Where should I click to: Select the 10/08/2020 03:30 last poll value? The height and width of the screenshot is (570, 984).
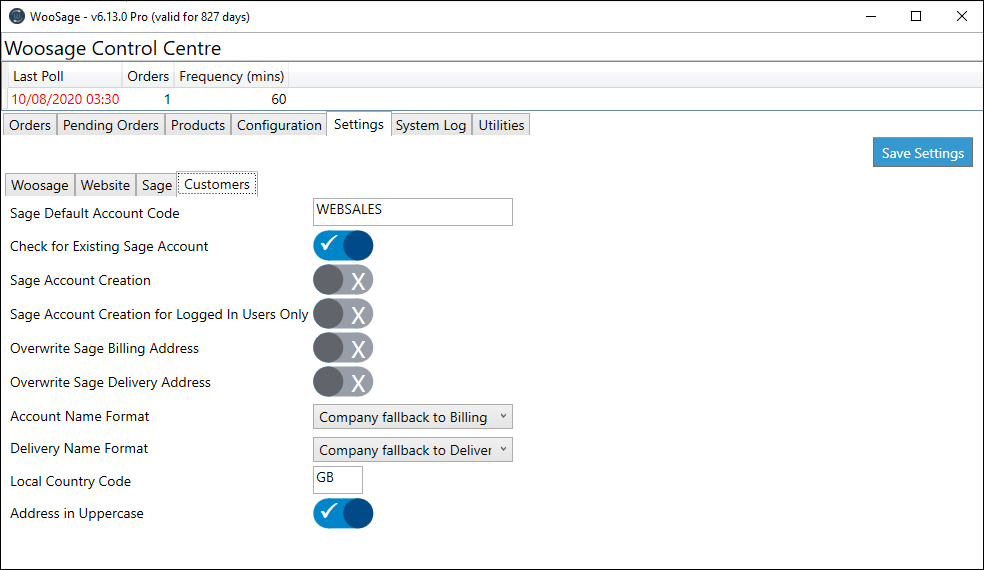pos(65,99)
